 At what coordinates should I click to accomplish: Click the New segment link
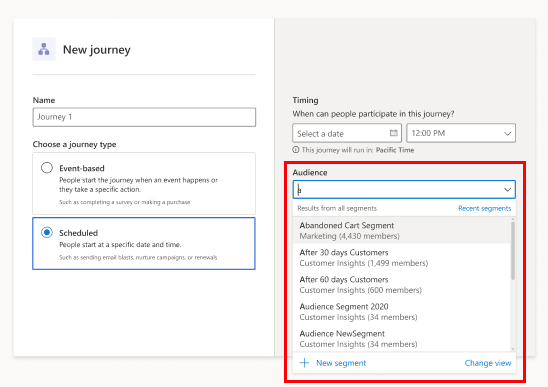(x=341, y=363)
